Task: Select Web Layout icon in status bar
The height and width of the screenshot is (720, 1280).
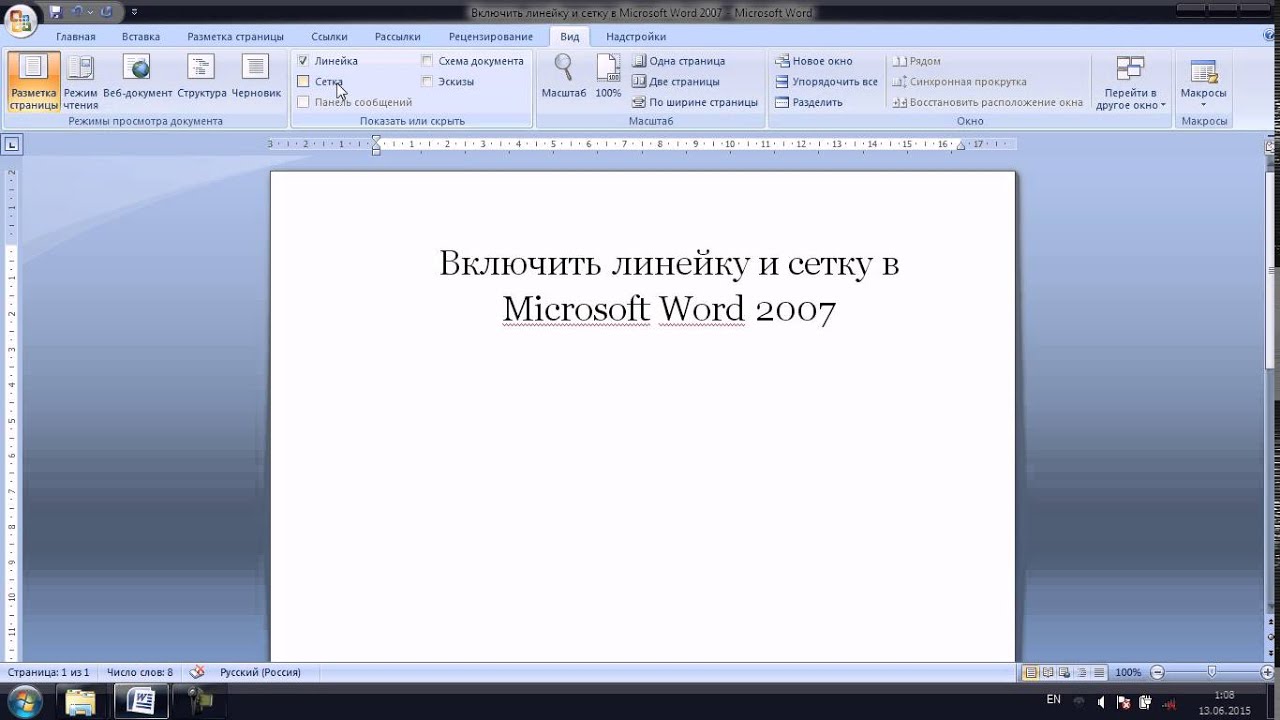Action: click(1064, 673)
